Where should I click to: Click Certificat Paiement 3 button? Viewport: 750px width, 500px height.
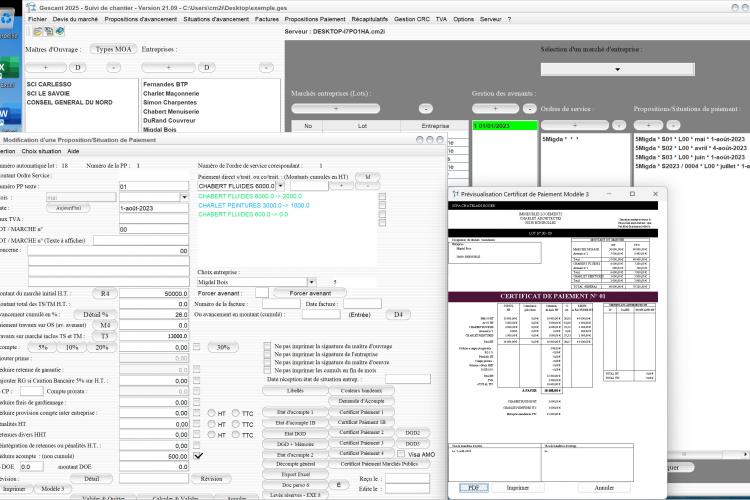click(362, 443)
